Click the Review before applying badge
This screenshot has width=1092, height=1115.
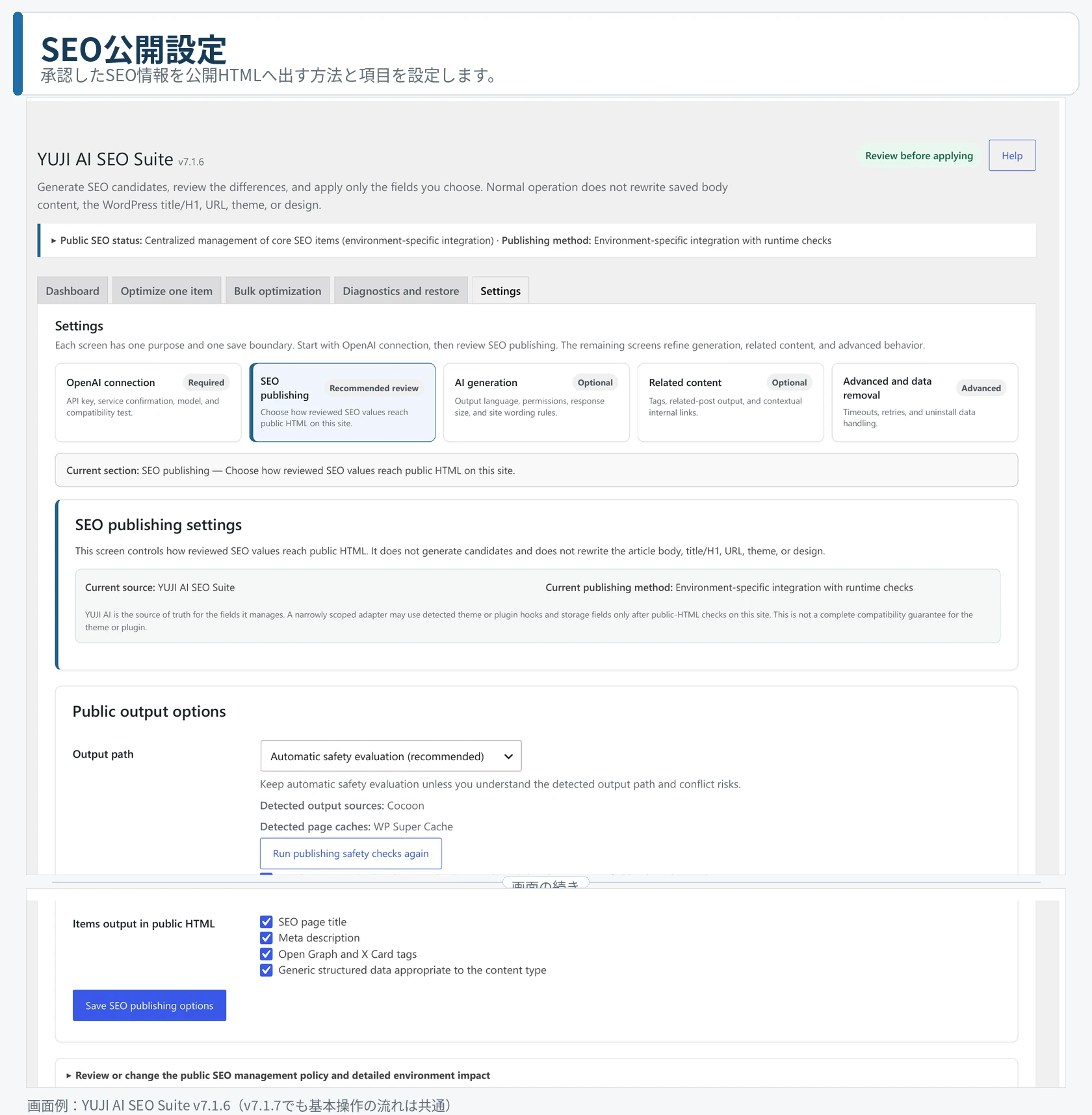[x=919, y=155]
